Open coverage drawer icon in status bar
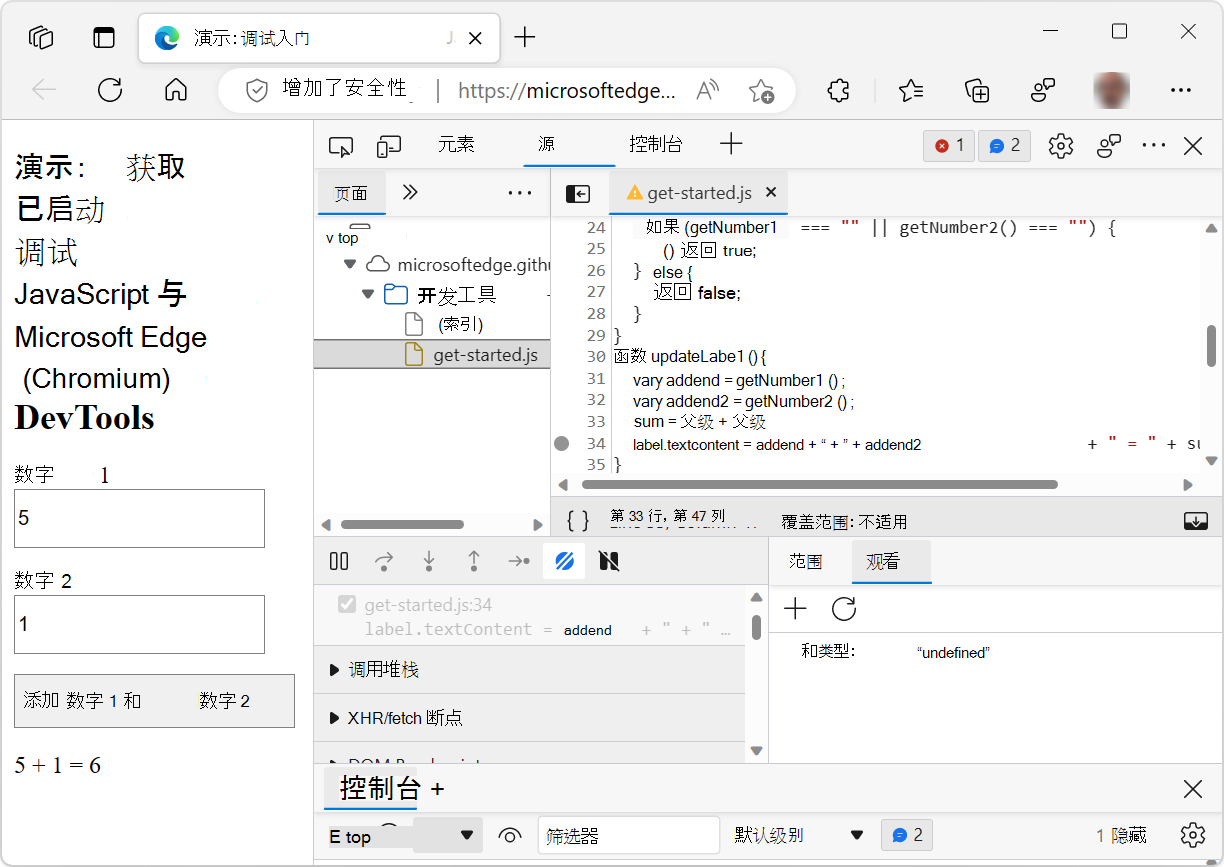This screenshot has height=867, width=1224. [1195, 520]
